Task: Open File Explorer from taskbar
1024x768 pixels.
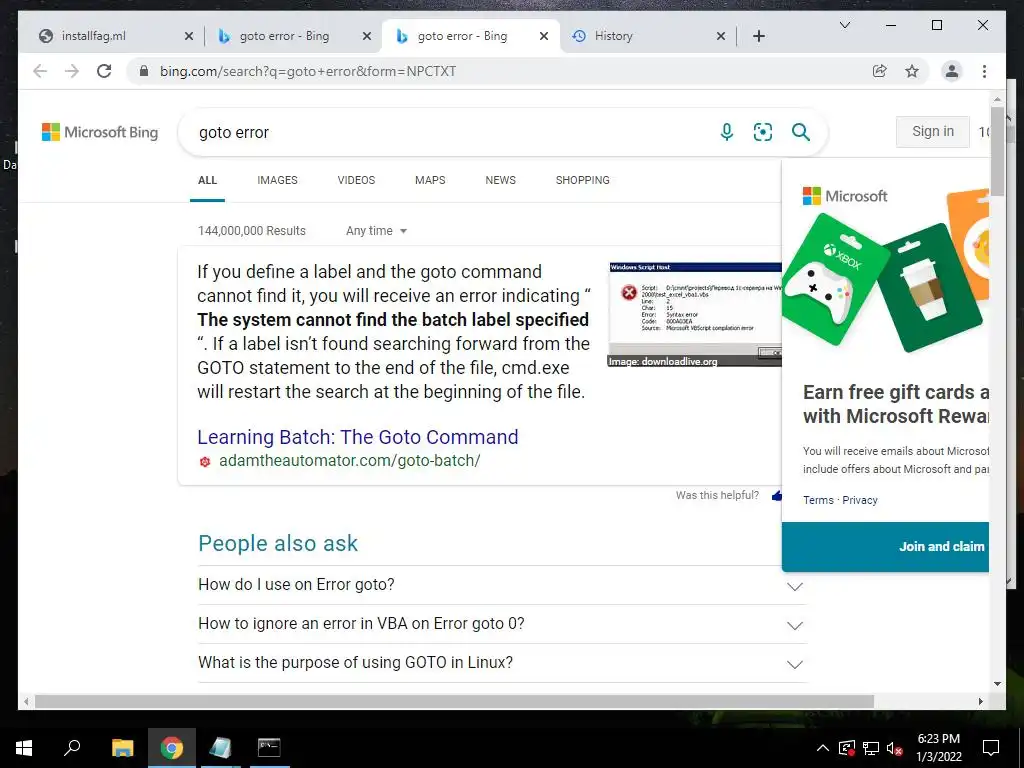Action: pyautogui.click(x=122, y=748)
